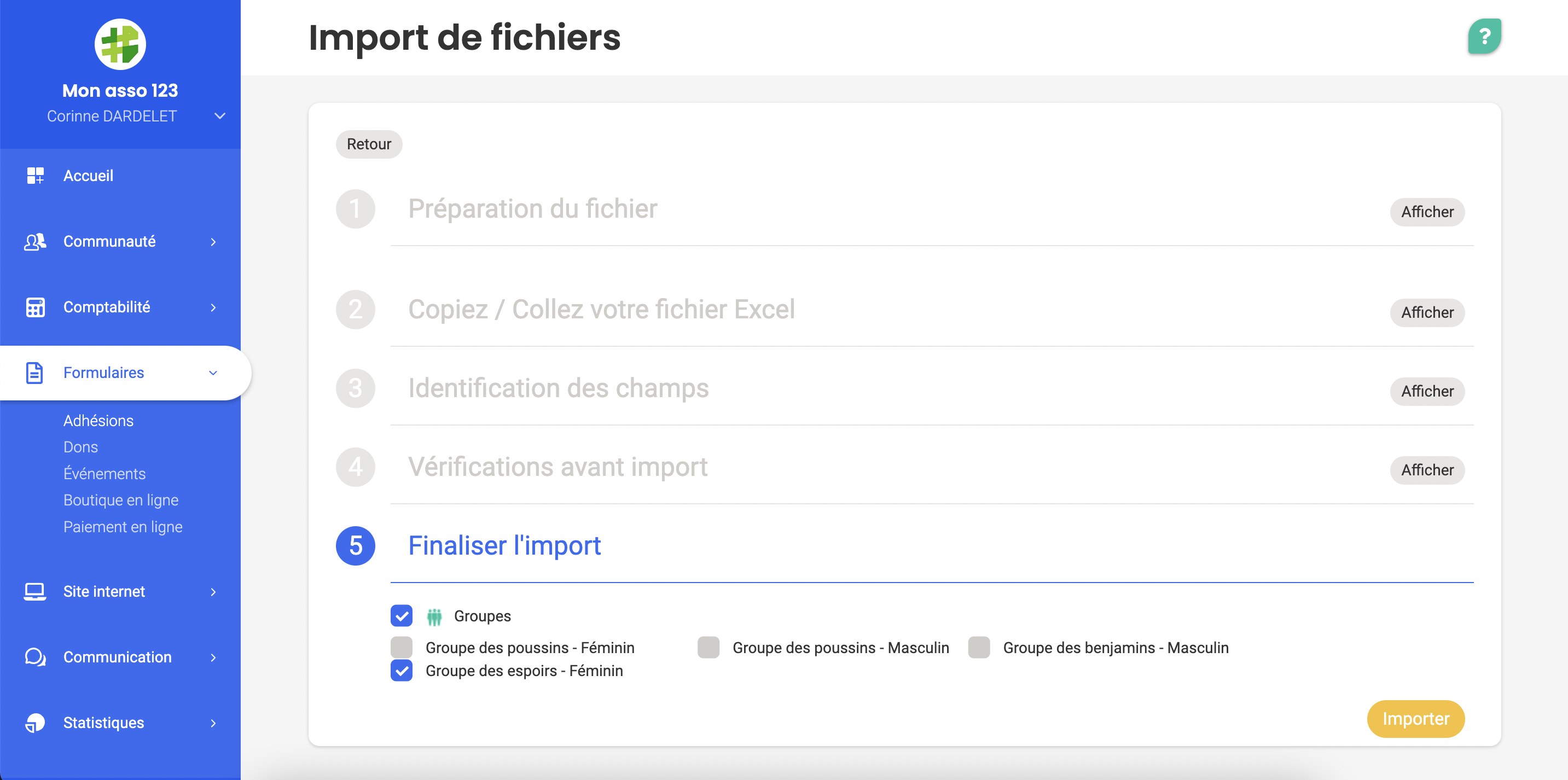Click the yellow Importer button

(x=1415, y=719)
